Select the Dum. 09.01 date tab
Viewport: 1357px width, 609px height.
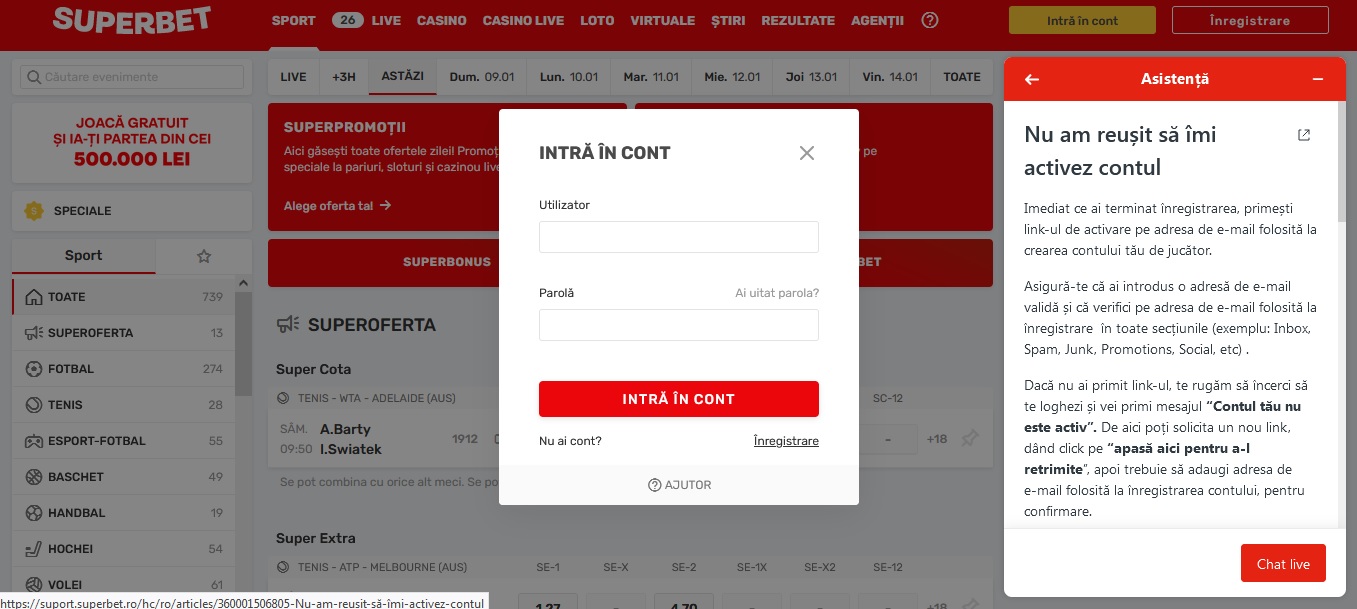(482, 77)
